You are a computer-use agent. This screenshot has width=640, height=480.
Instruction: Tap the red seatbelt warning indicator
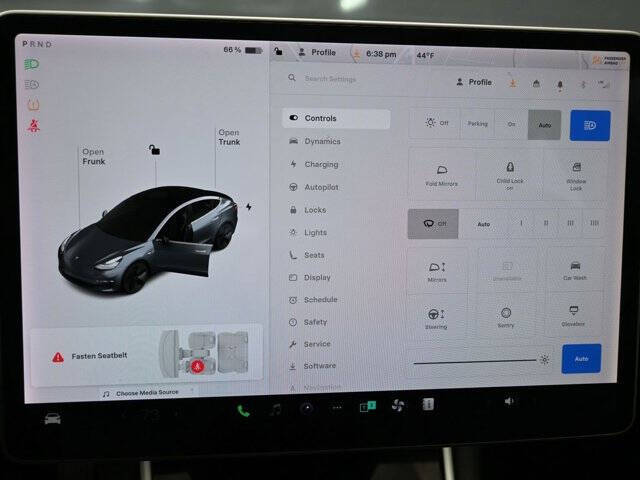tap(33, 126)
